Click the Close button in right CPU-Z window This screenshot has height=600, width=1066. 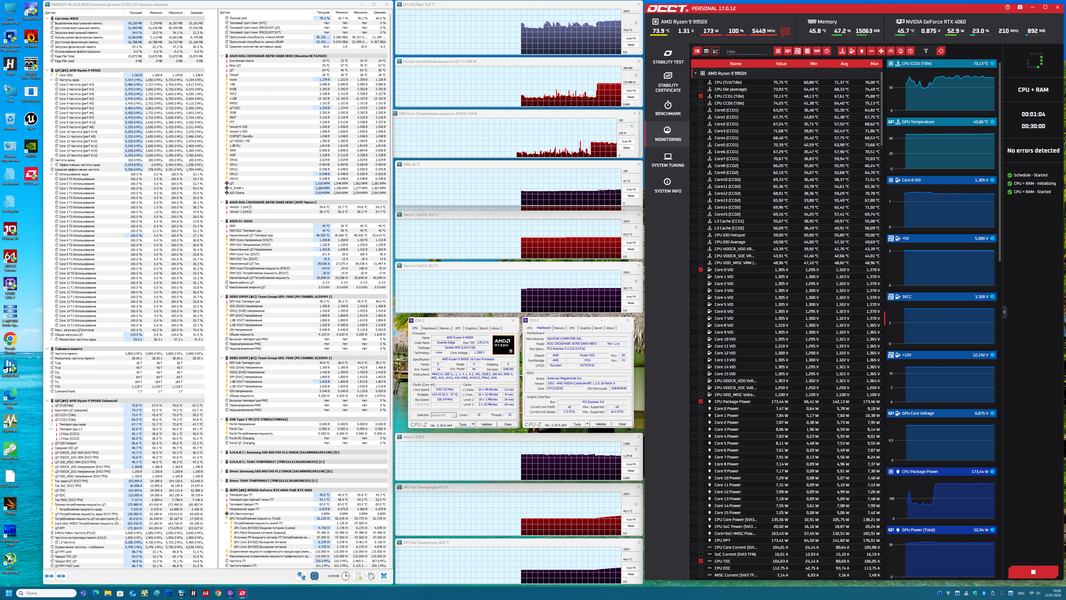click(621, 424)
